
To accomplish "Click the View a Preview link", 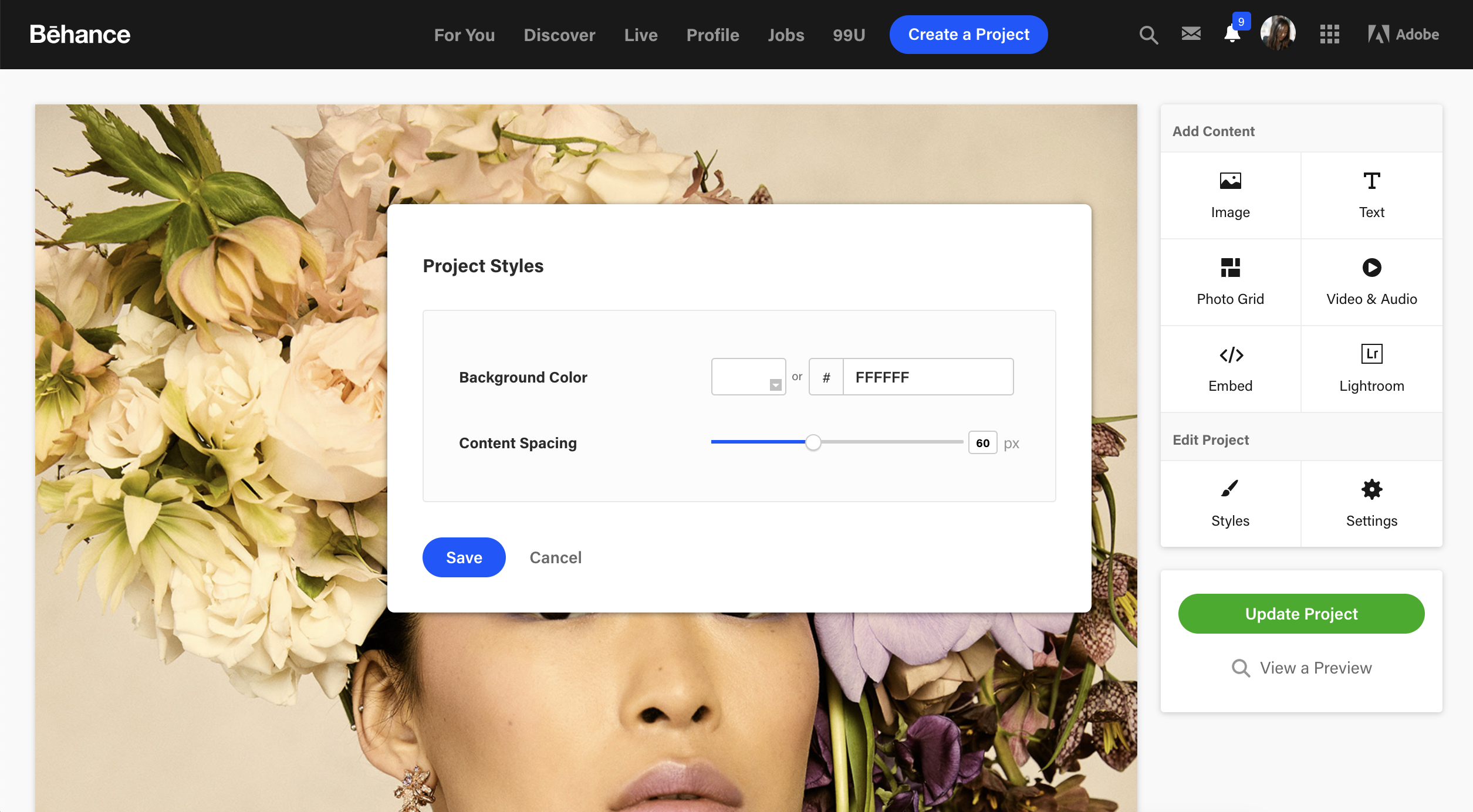I will coord(1301,668).
